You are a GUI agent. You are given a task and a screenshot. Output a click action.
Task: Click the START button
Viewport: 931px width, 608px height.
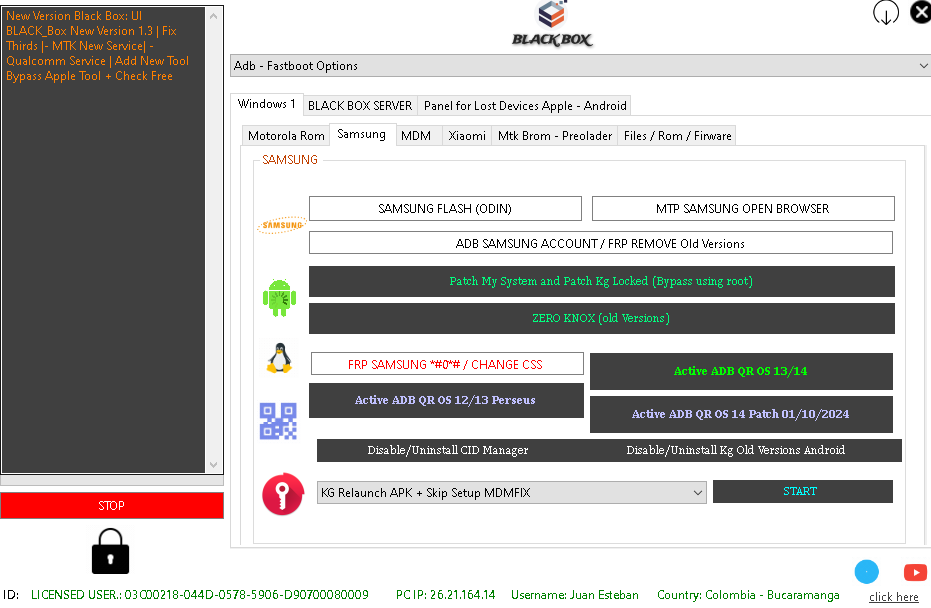(802, 491)
